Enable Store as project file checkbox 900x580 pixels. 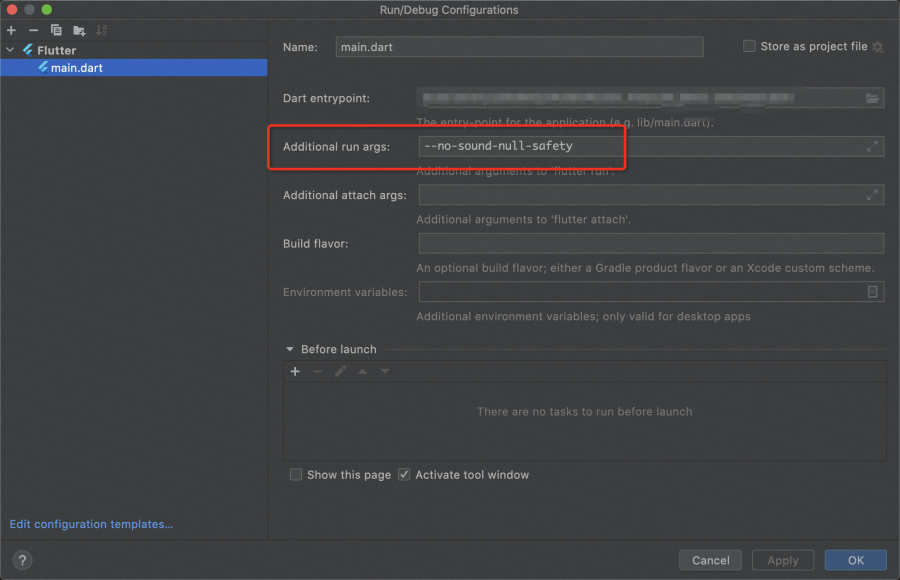(749, 46)
